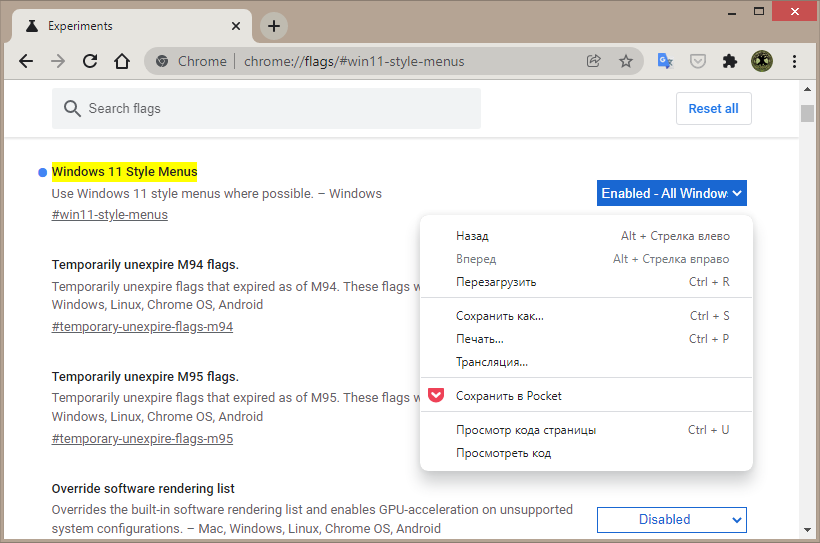Viewport: 820px width, 543px height.
Task: Reload the page with toolbar refresh icon
Action: click(x=90, y=61)
